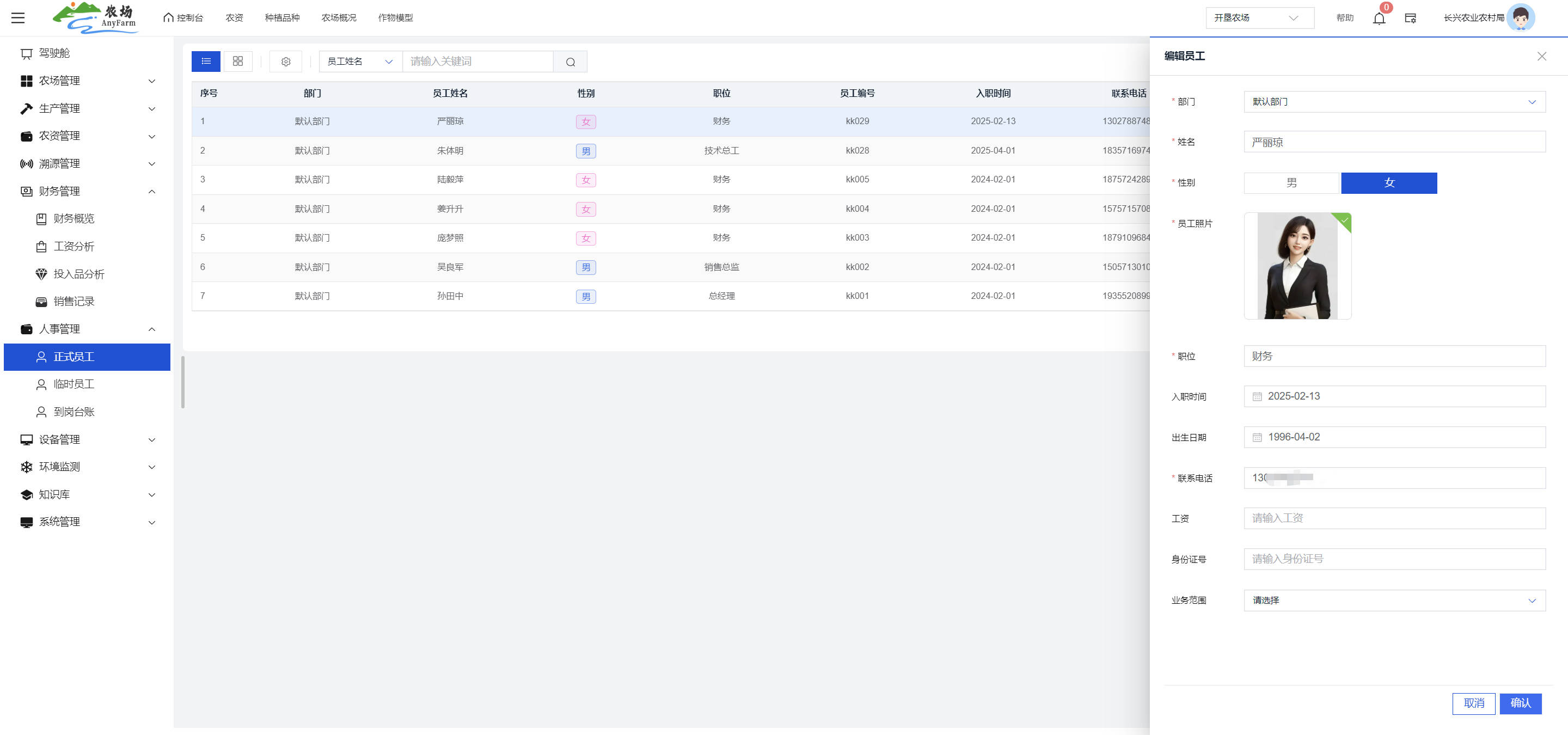Image resolution: width=1568 pixels, height=735 pixels.
Task: Select 男 gender option
Action: tap(1291, 182)
